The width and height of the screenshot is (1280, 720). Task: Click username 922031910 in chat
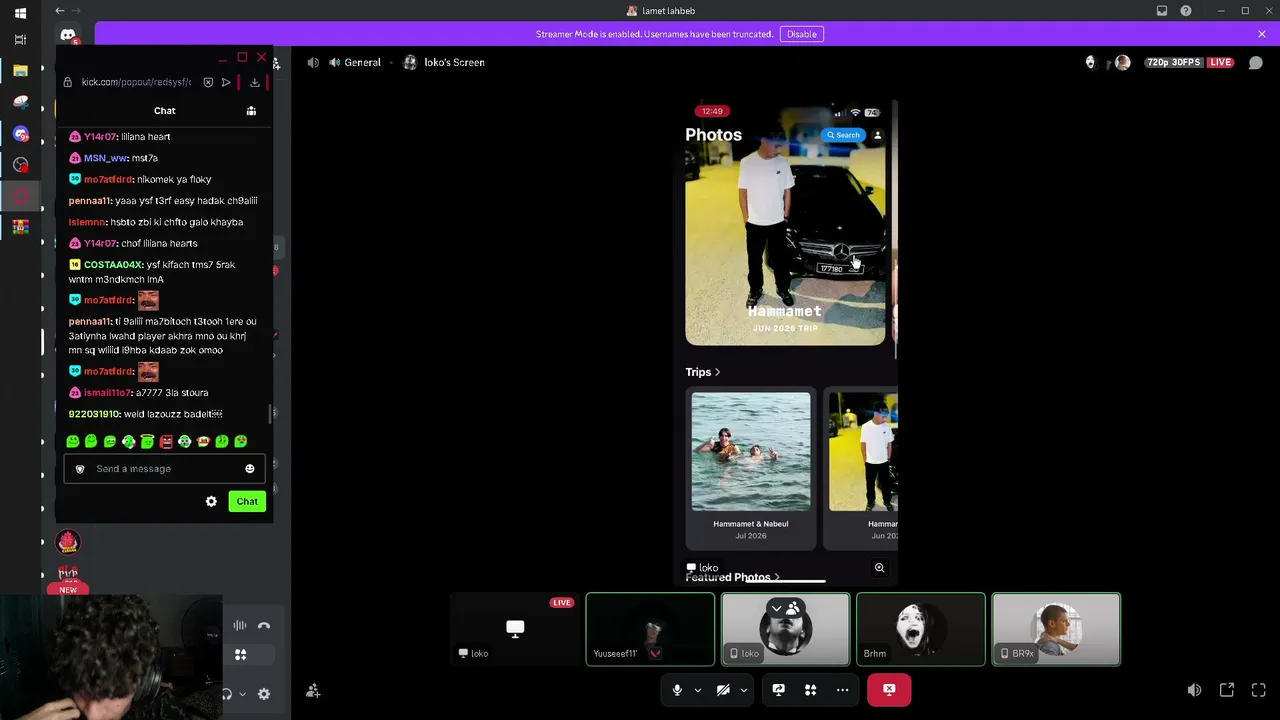coord(94,414)
